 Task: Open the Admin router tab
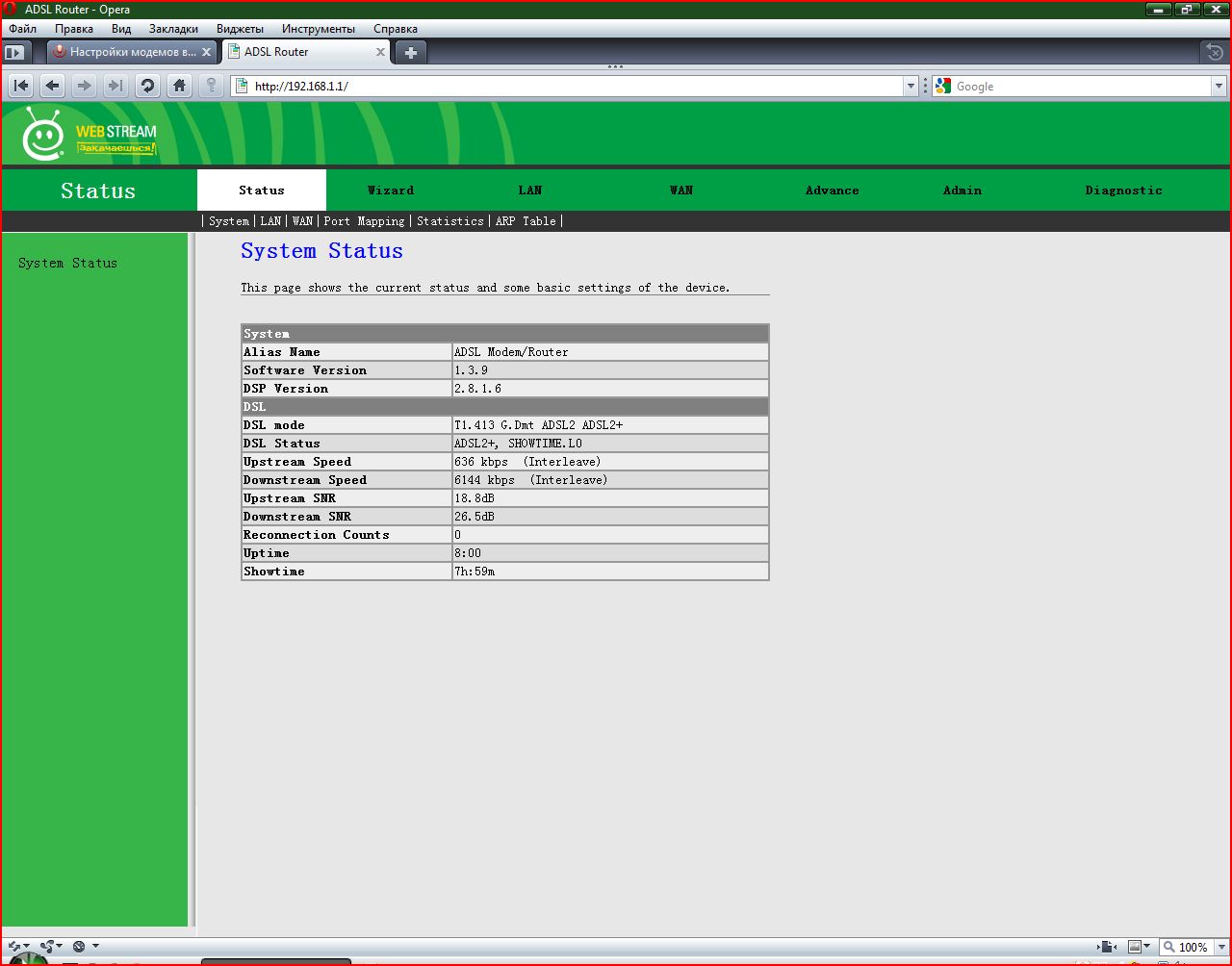click(x=962, y=191)
